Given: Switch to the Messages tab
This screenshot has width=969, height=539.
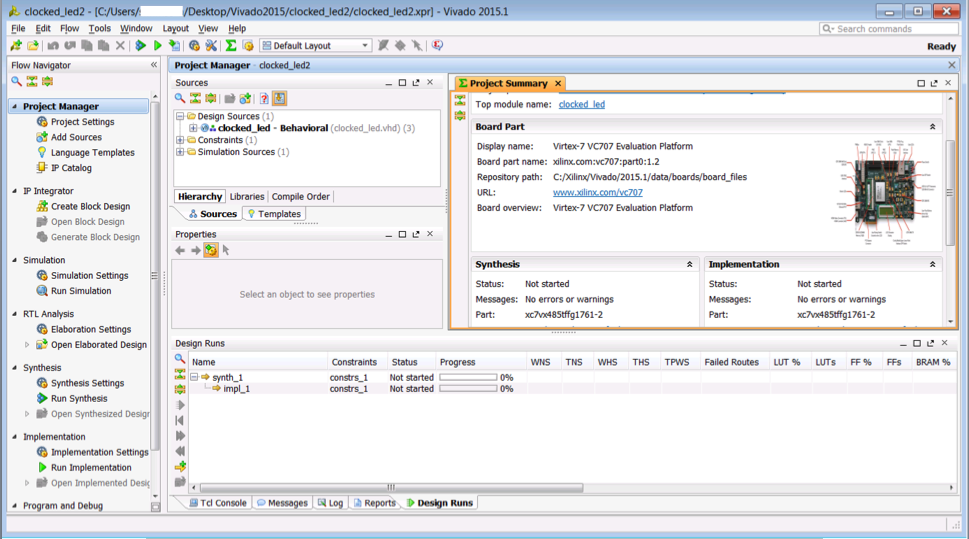Looking at the screenshot, I should 282,503.
